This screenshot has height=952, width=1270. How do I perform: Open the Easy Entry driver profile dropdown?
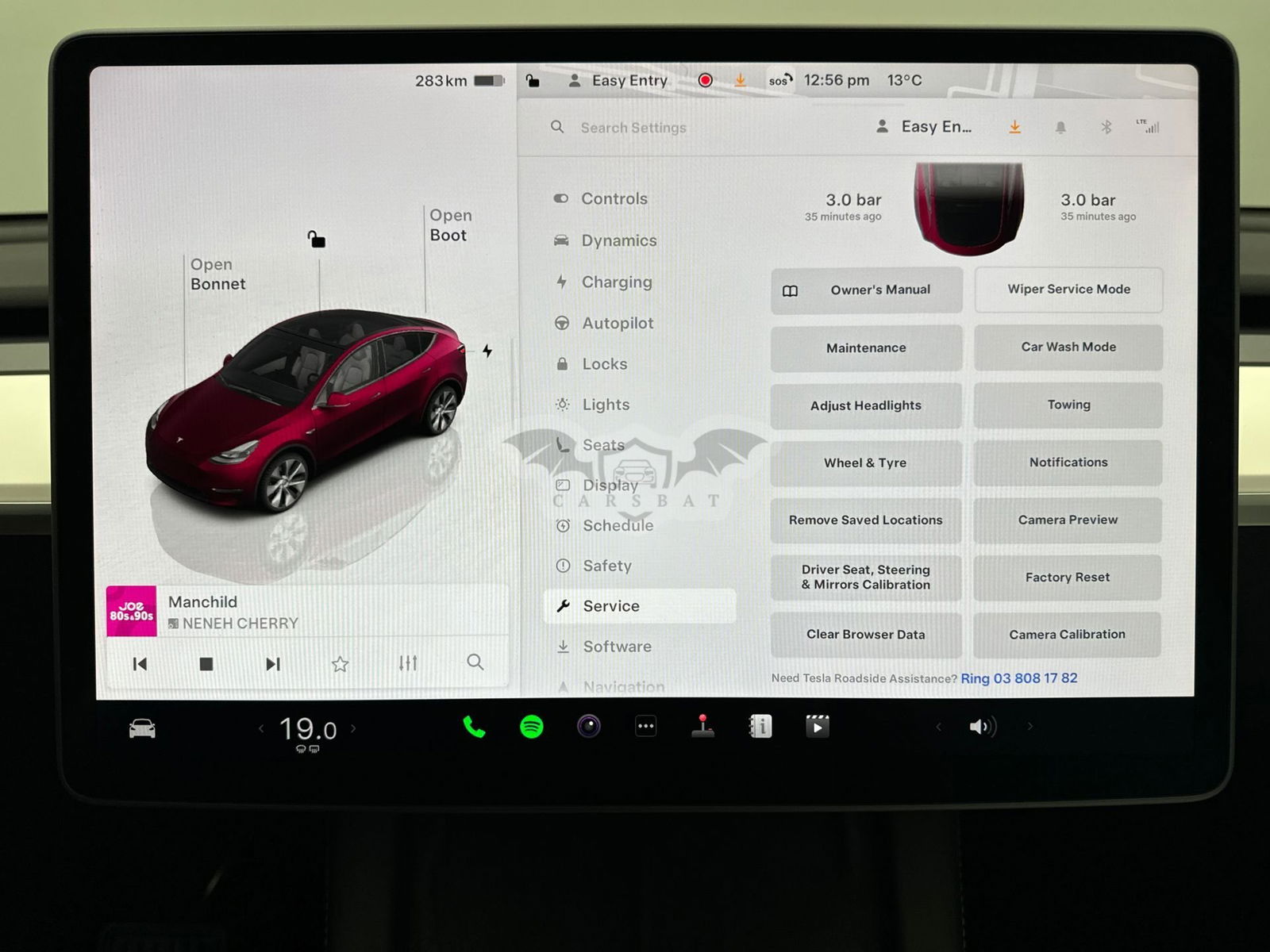925,127
